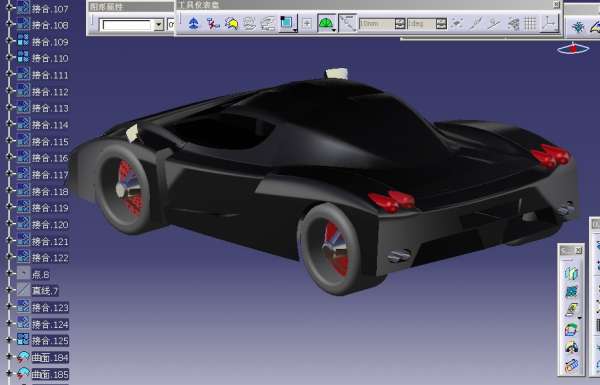Click the first icon in right floating palette
Viewport: 600px width, 385px height.
571,273
